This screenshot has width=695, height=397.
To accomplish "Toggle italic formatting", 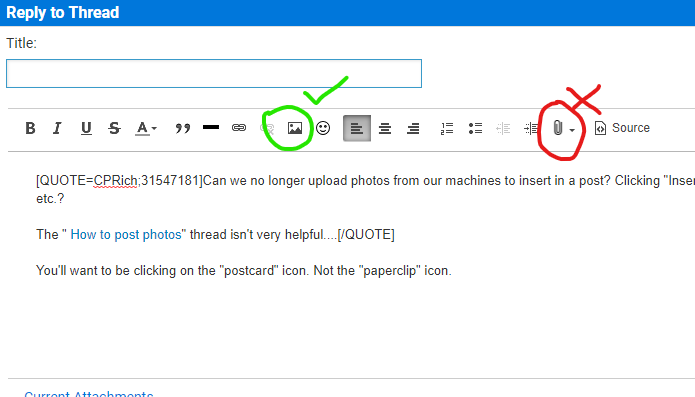I will 57,128.
